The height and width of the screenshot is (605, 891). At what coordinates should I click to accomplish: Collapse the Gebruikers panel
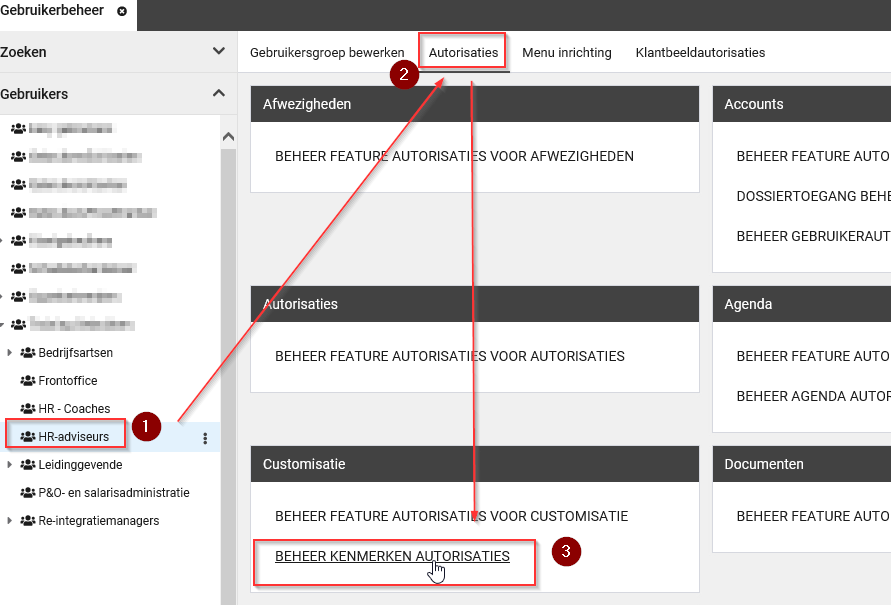click(x=219, y=94)
